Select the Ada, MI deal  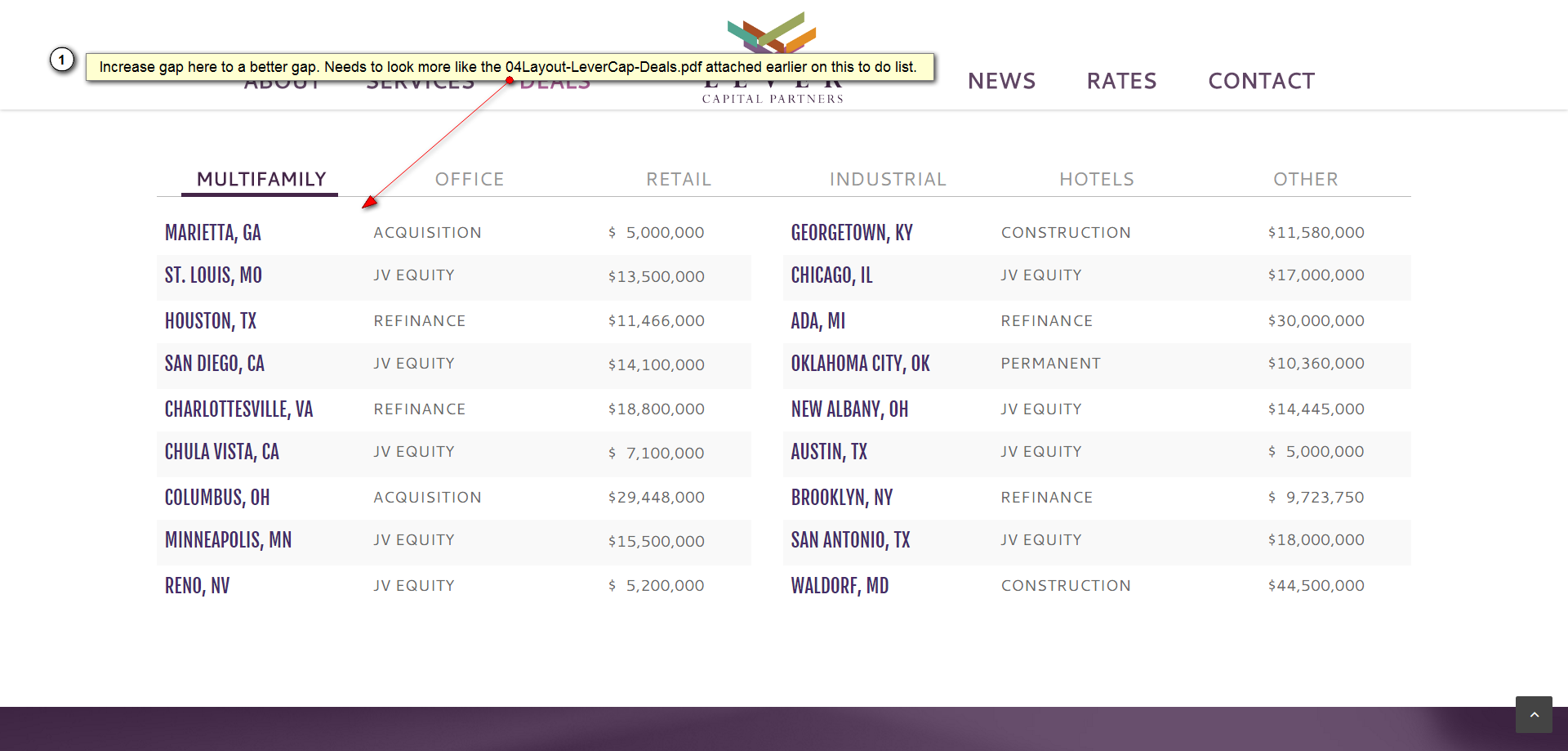click(818, 321)
